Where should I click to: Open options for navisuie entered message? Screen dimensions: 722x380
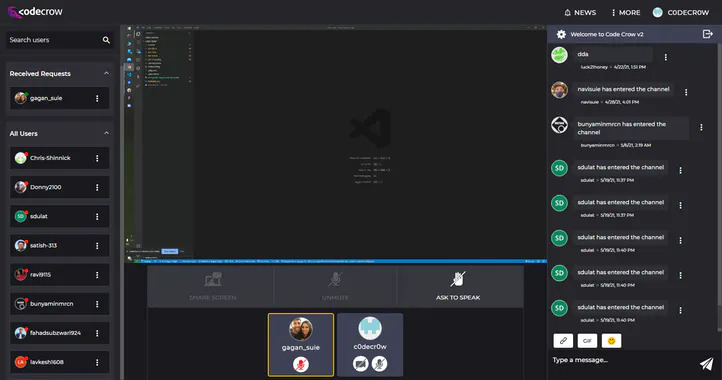686,92
